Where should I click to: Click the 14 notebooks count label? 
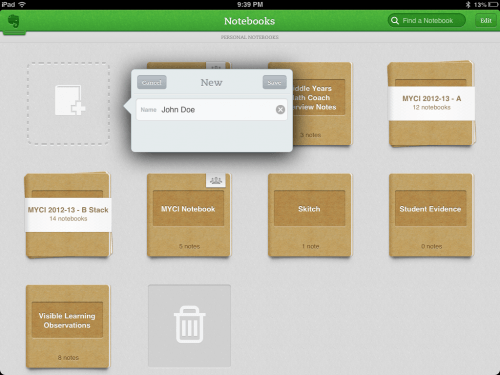[68, 219]
